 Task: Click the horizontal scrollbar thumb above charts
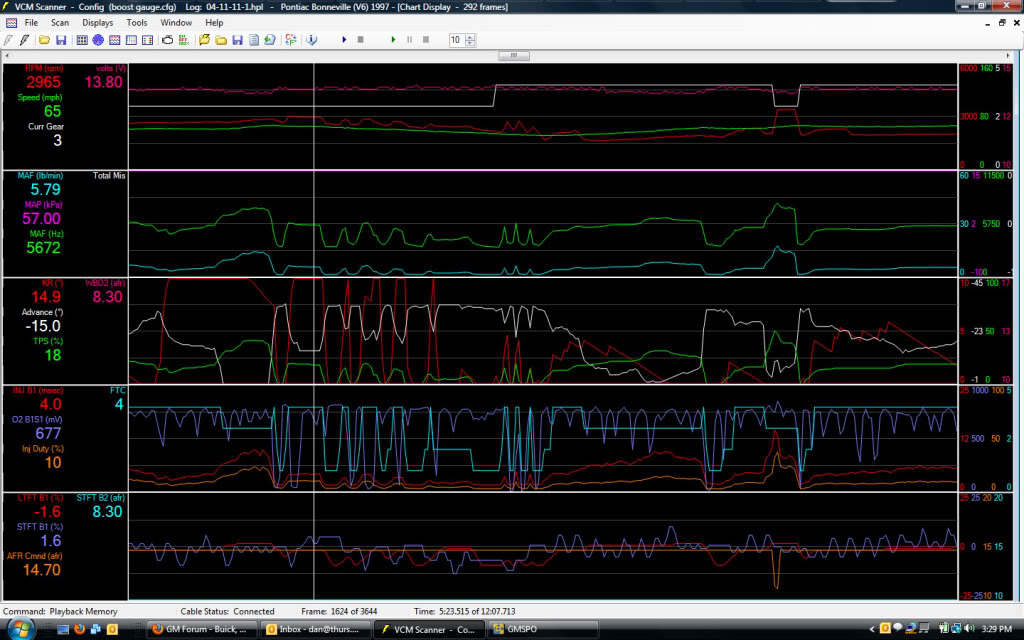tap(514, 56)
